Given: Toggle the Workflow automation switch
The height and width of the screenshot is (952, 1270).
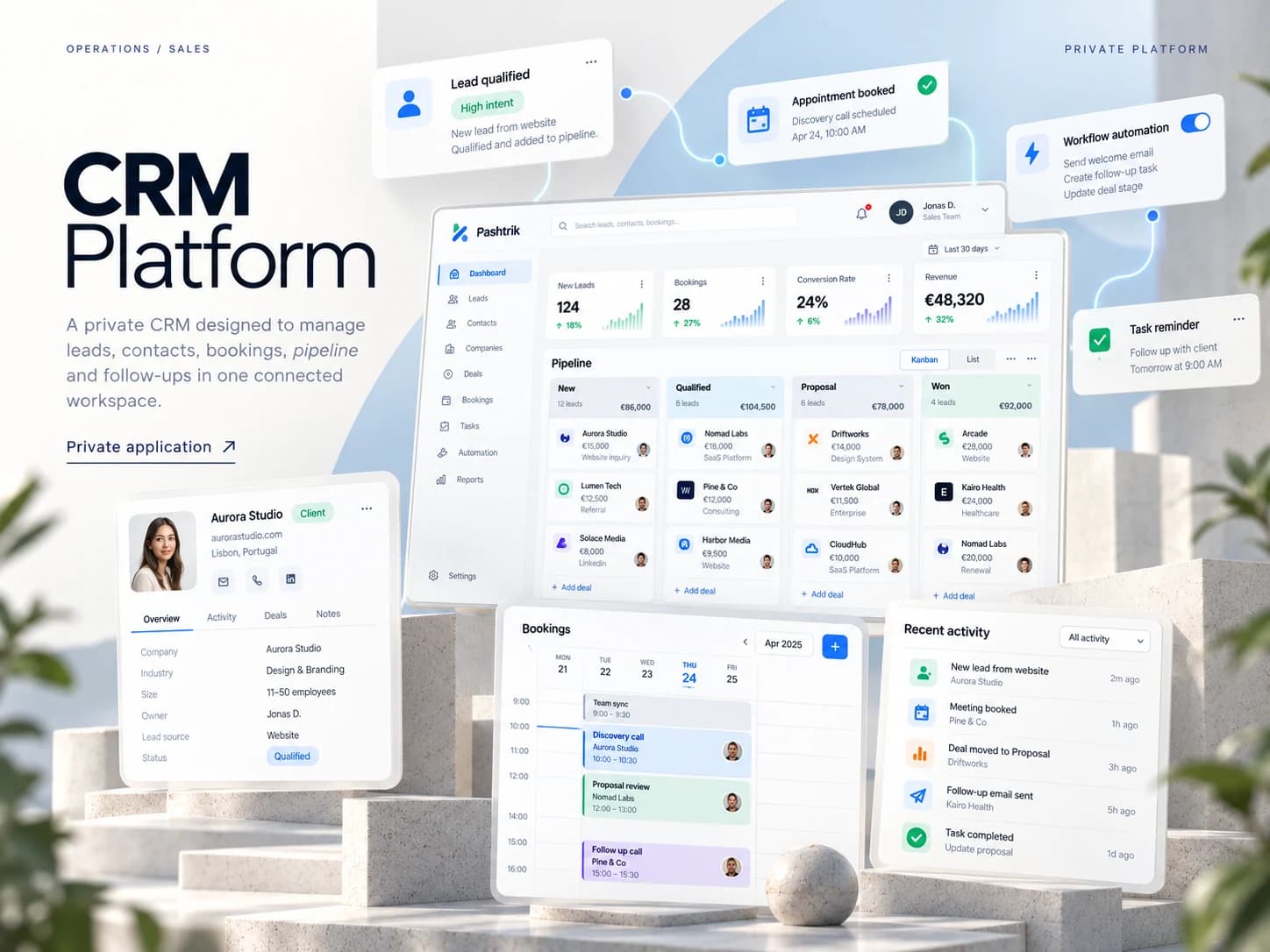Looking at the screenshot, I should [1195, 123].
